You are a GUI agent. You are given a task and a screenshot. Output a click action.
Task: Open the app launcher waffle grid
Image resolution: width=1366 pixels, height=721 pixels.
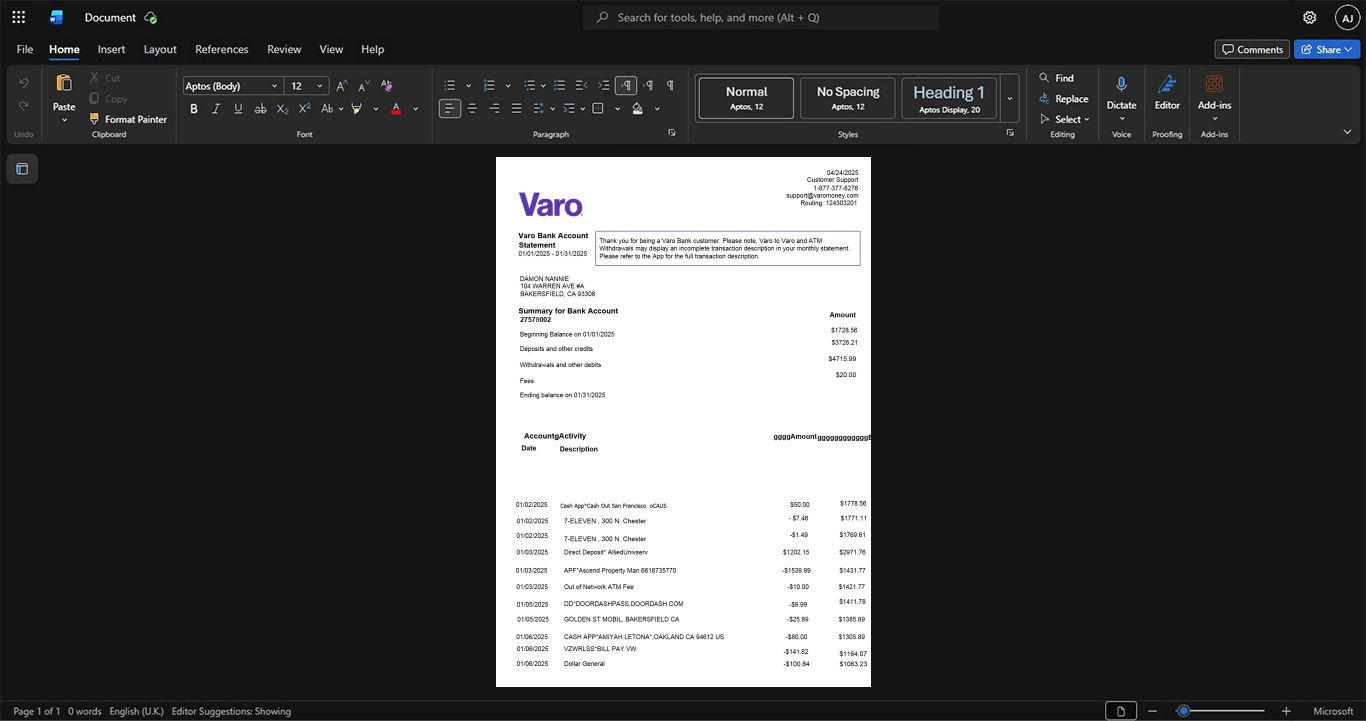[x=18, y=17]
